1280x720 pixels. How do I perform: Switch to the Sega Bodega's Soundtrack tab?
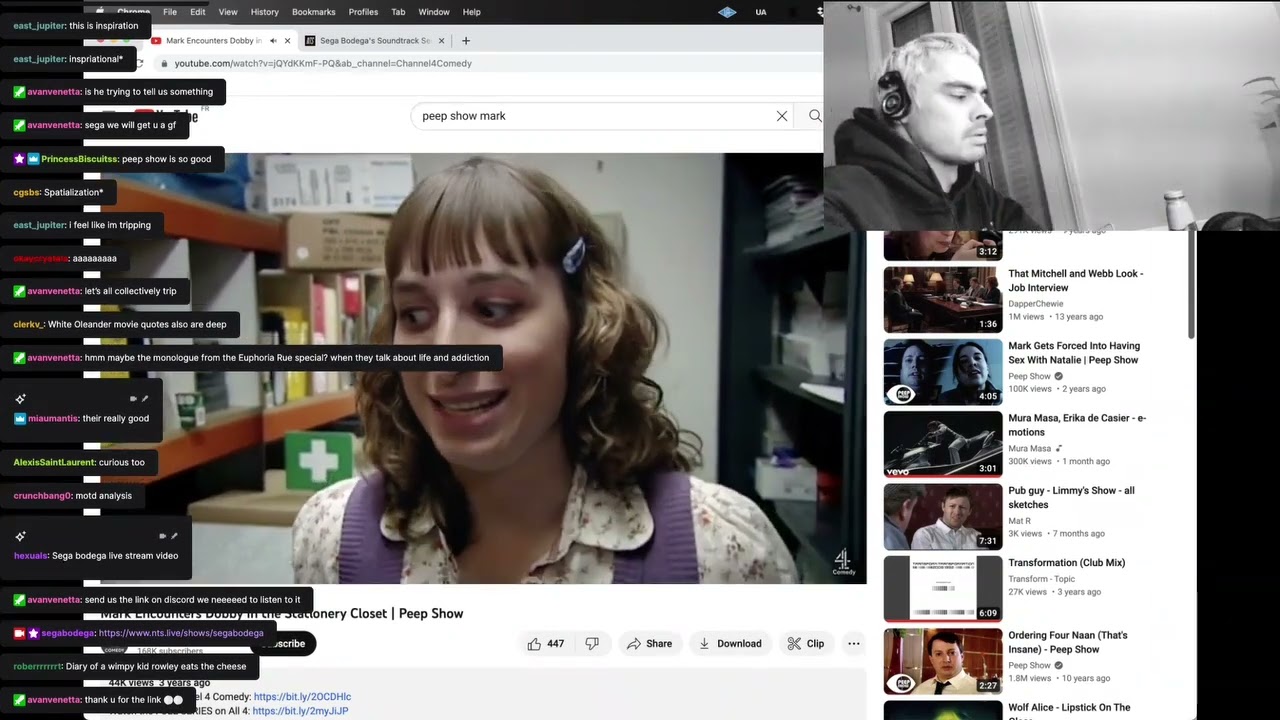[374, 41]
